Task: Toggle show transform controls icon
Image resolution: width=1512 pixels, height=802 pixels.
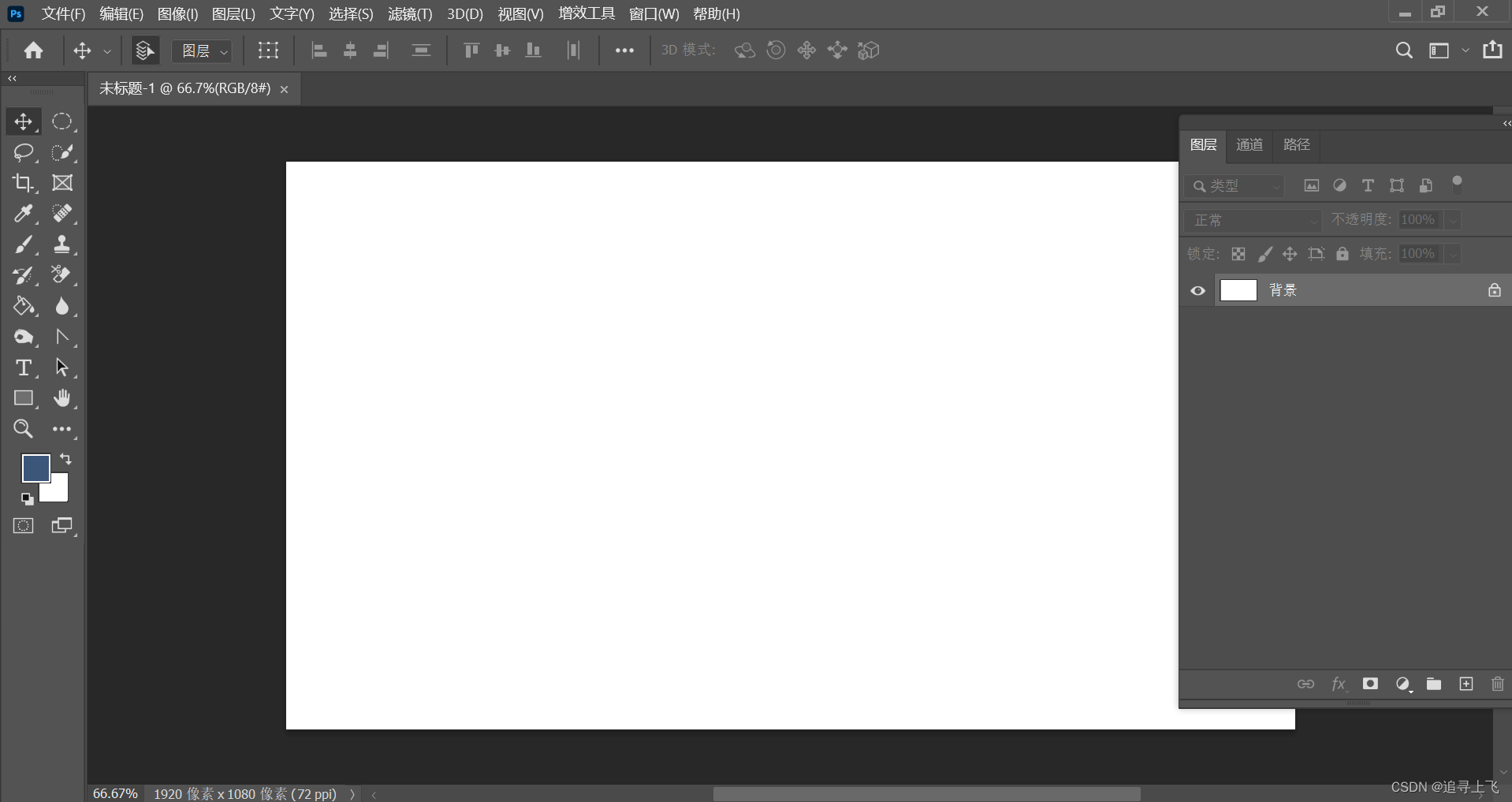Action: (268, 50)
